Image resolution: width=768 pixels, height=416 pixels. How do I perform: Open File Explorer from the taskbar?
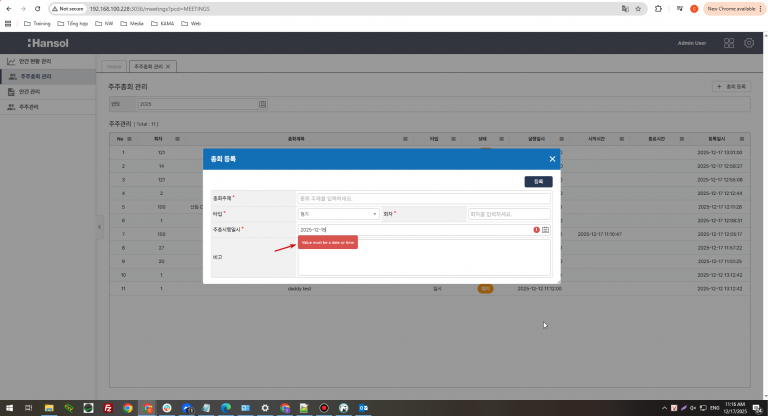[49, 408]
